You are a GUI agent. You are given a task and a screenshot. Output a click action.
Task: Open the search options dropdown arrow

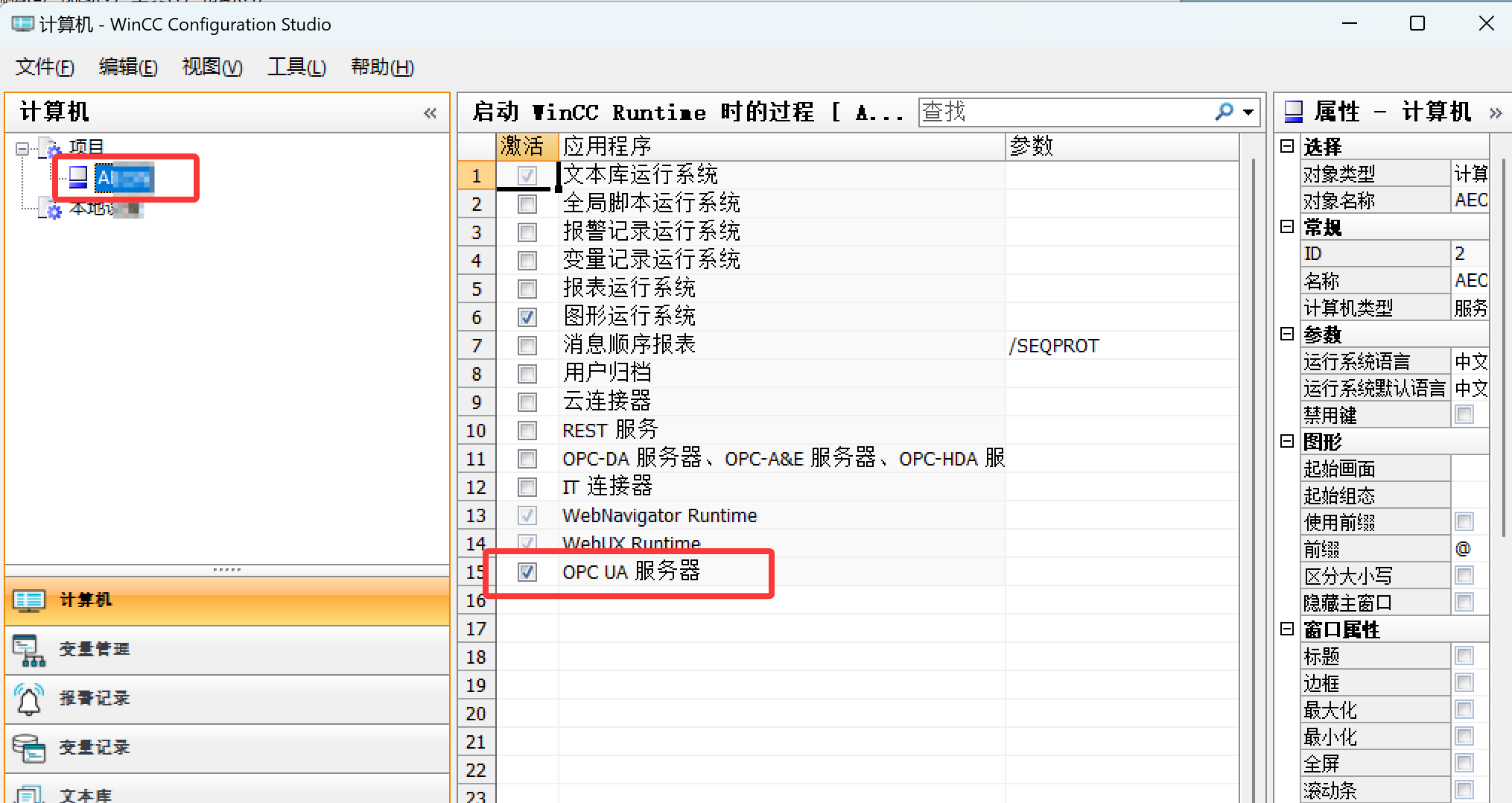coord(1249,112)
